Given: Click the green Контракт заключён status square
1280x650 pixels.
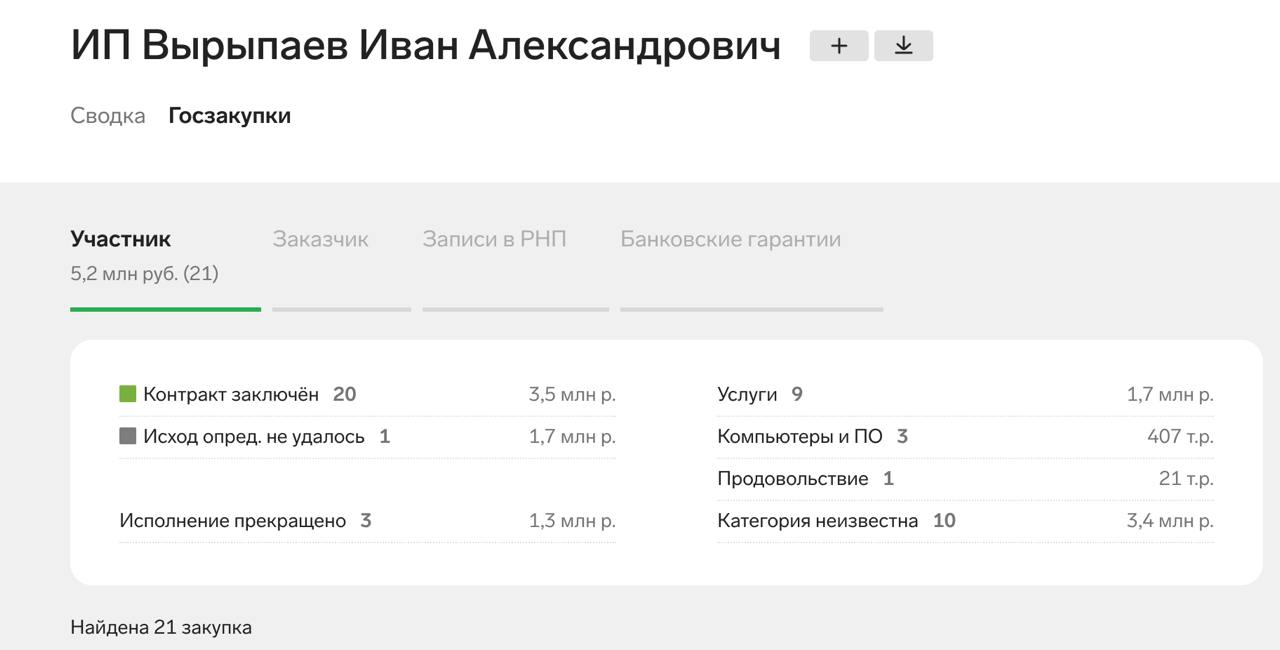Looking at the screenshot, I should (x=127, y=394).
